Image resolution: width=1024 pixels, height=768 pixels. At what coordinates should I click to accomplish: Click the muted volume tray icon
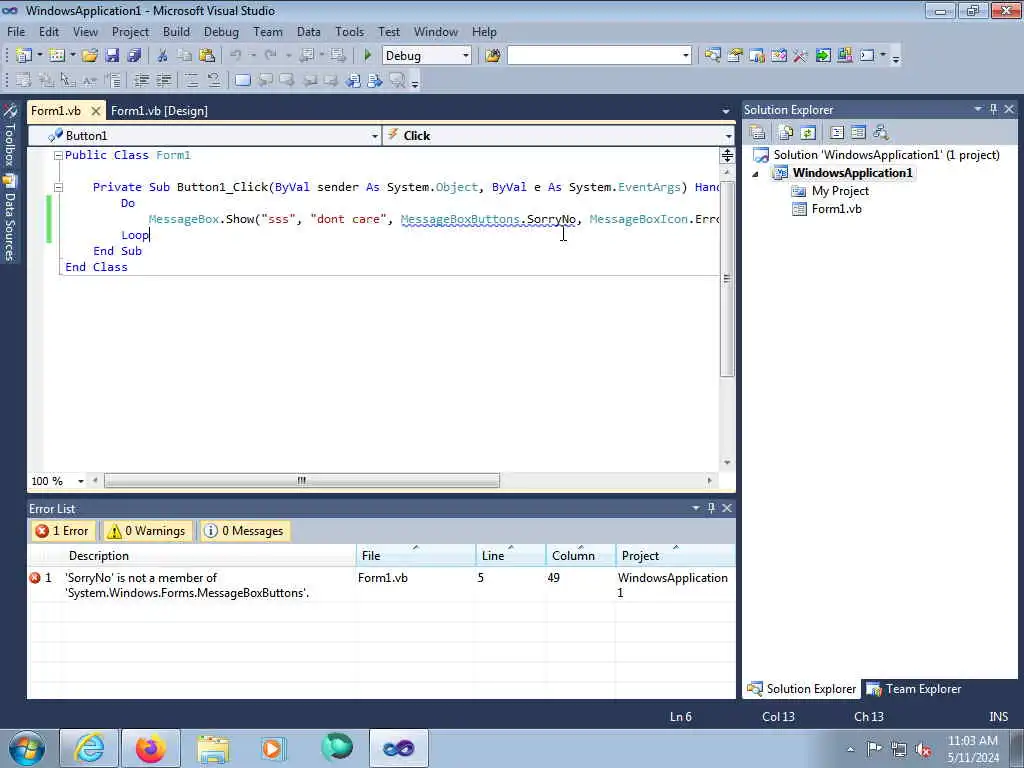point(923,750)
